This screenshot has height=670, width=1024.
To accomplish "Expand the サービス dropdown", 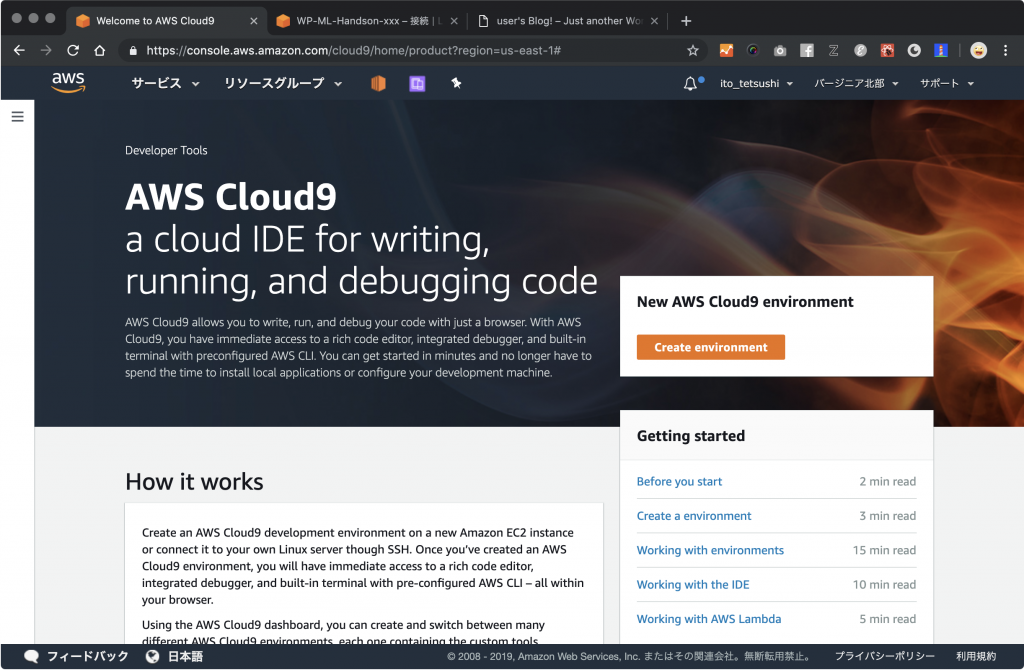I will click(x=165, y=84).
